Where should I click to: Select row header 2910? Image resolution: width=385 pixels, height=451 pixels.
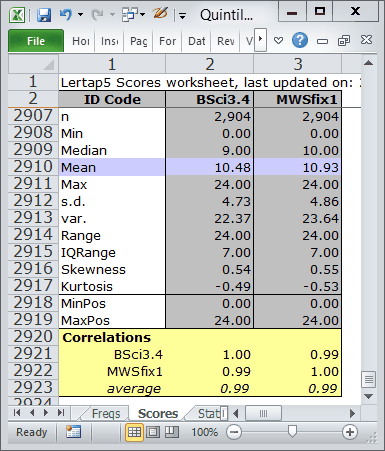click(x=33, y=167)
